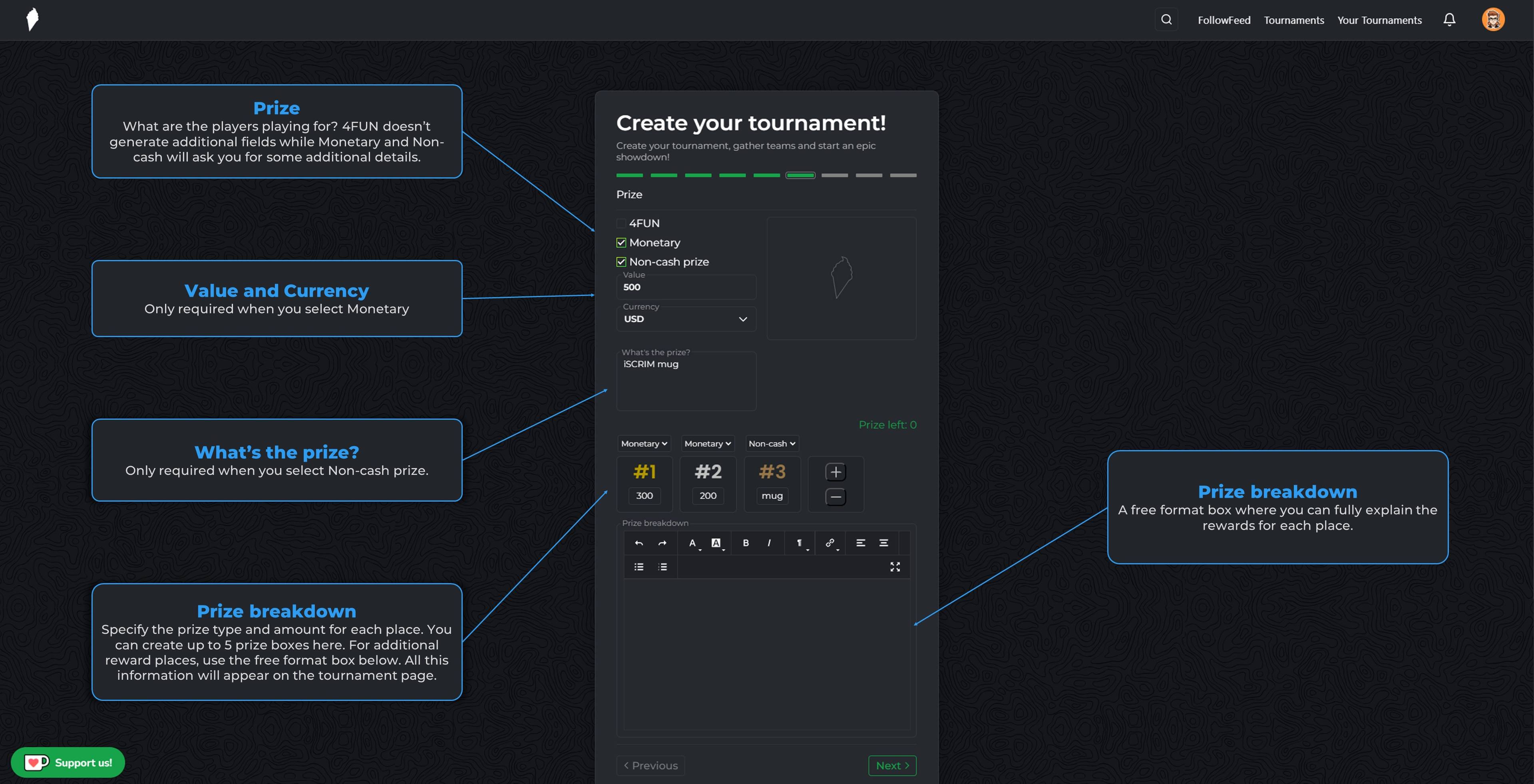This screenshot has height=784, width=1534.
Task: Click the italic formatting icon
Action: coord(769,543)
